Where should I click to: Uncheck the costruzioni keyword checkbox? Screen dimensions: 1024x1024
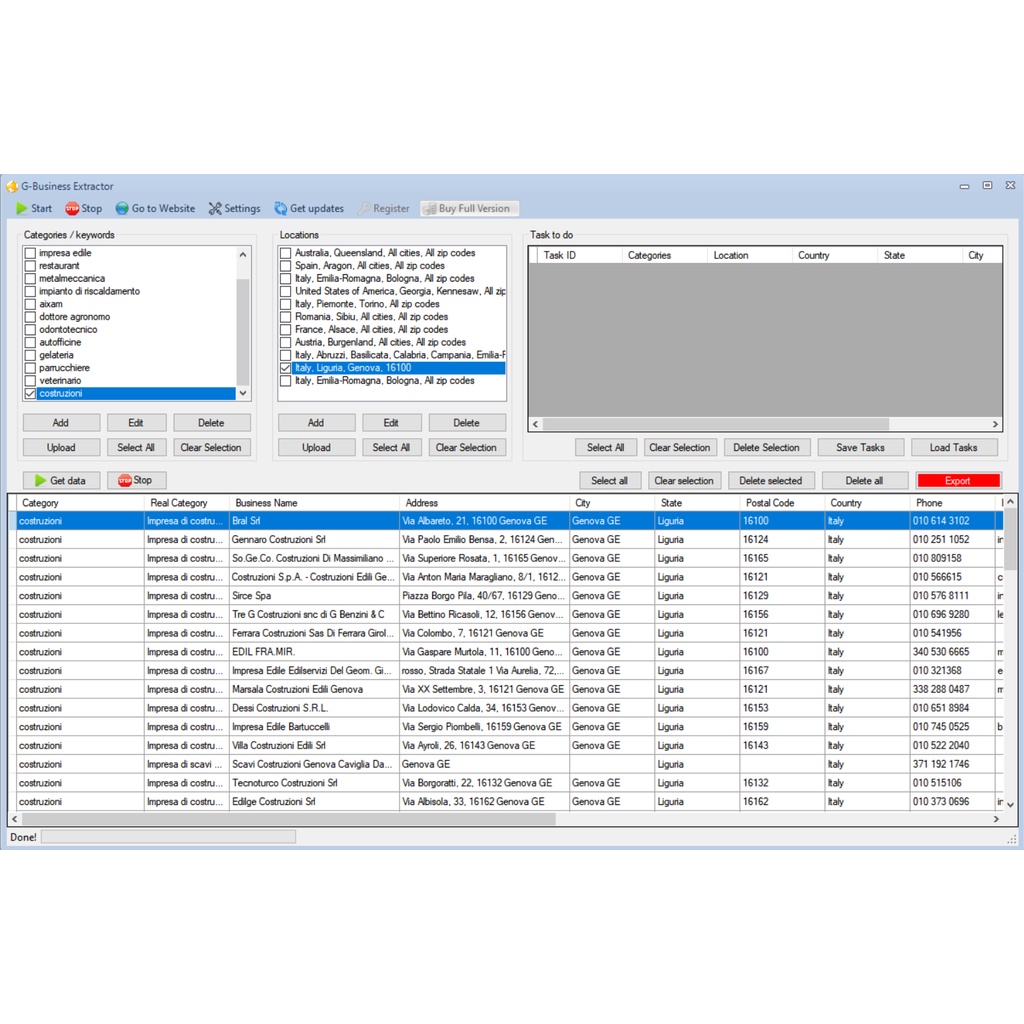click(x=30, y=394)
